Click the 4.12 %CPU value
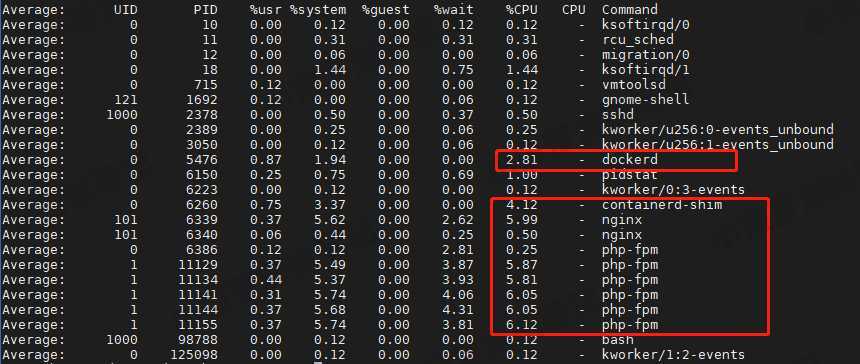860x364 pixels. 522,204
